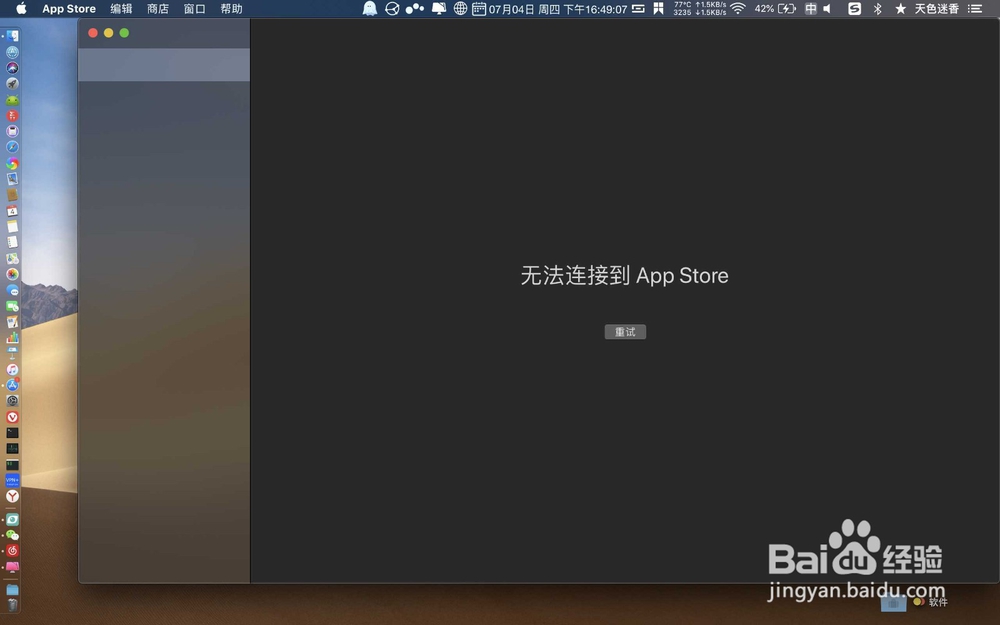The height and width of the screenshot is (625, 1000).
Task: Open Yandex browser from the dock
Action: pyautogui.click(x=12, y=496)
